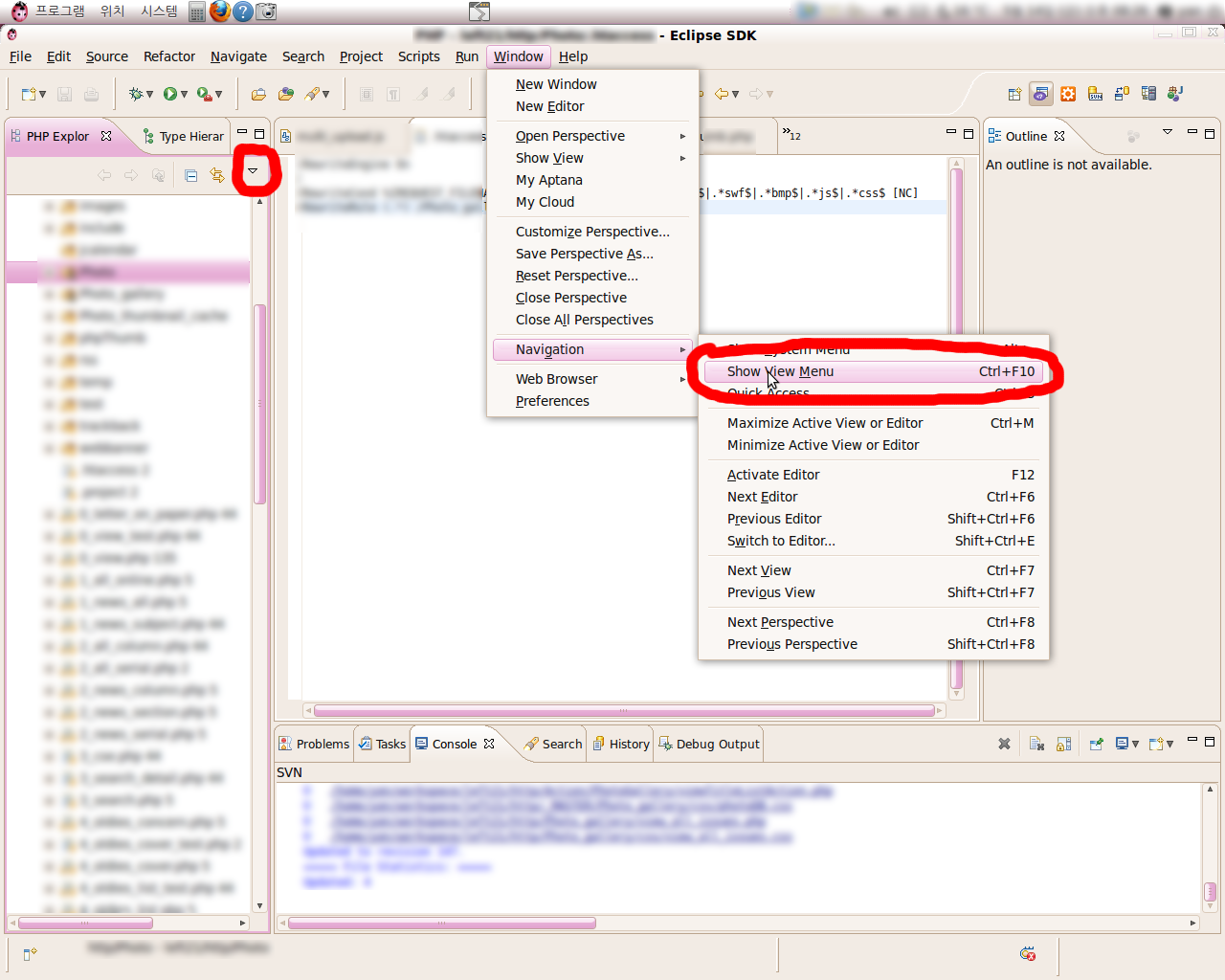Open the help icon in top panel
This screenshot has height=980, width=1225.
click(x=243, y=11)
